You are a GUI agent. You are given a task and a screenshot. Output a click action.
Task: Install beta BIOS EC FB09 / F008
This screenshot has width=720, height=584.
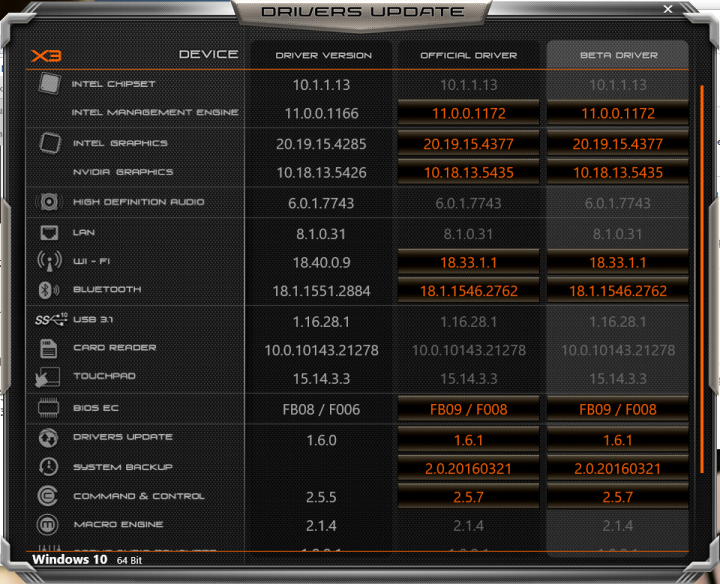(x=618, y=409)
